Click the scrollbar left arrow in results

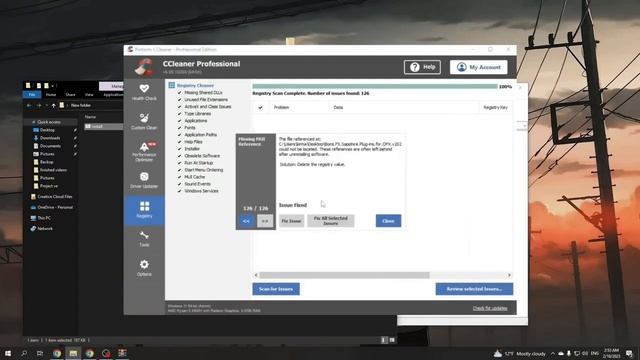(256, 275)
